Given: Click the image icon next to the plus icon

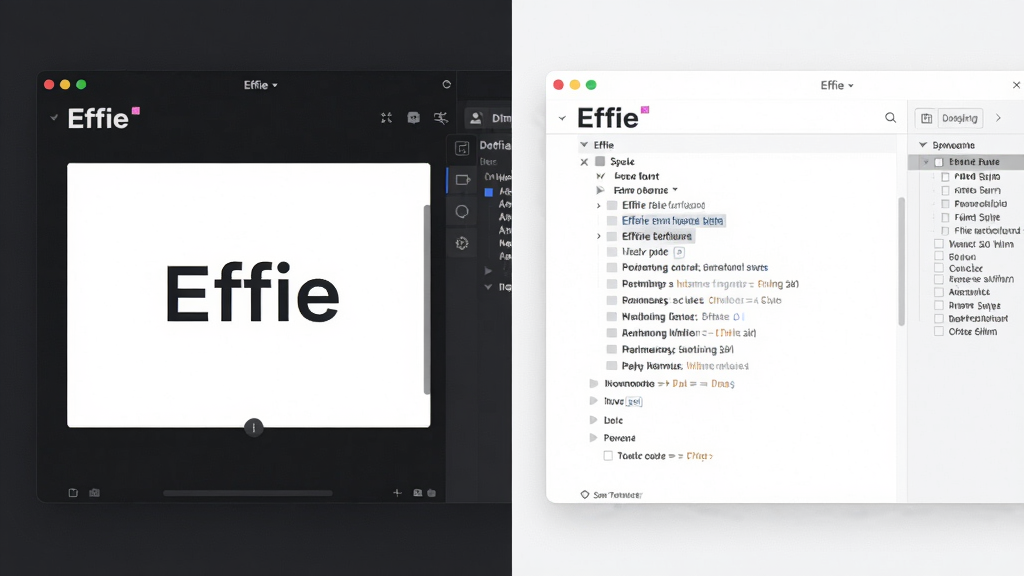Looking at the screenshot, I should (417, 492).
